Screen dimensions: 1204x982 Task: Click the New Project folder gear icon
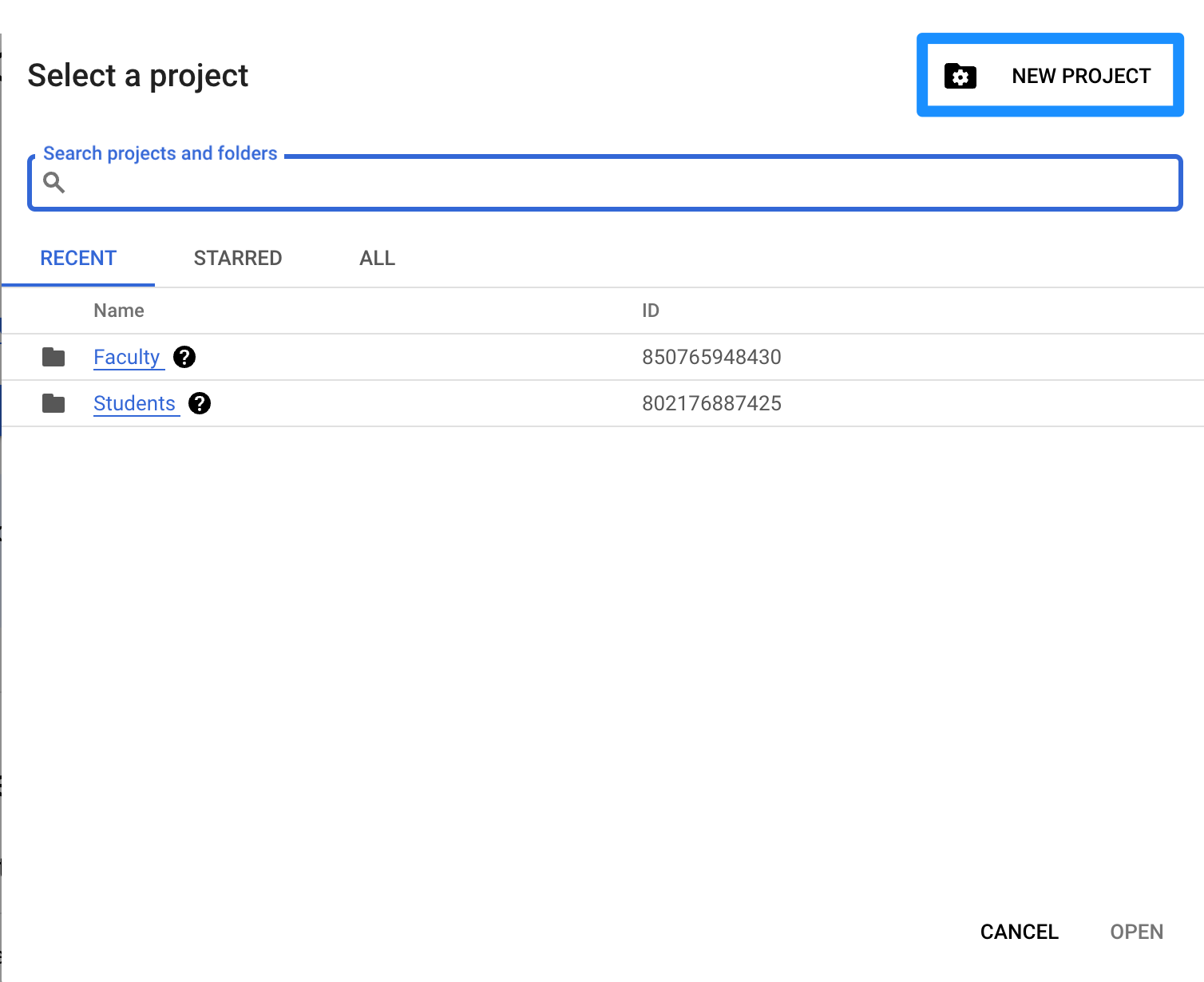pos(960,76)
